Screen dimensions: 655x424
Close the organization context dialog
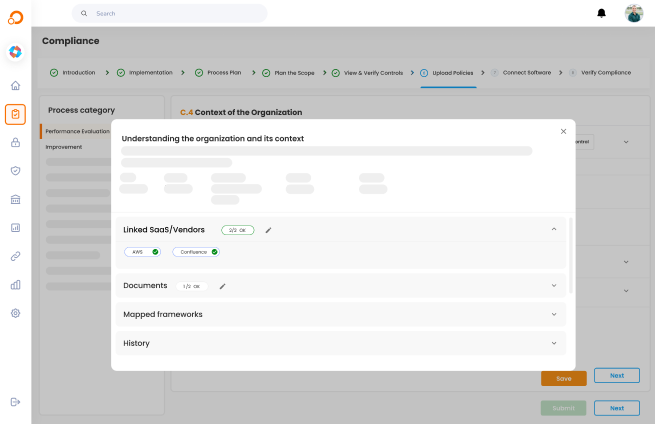tap(563, 131)
